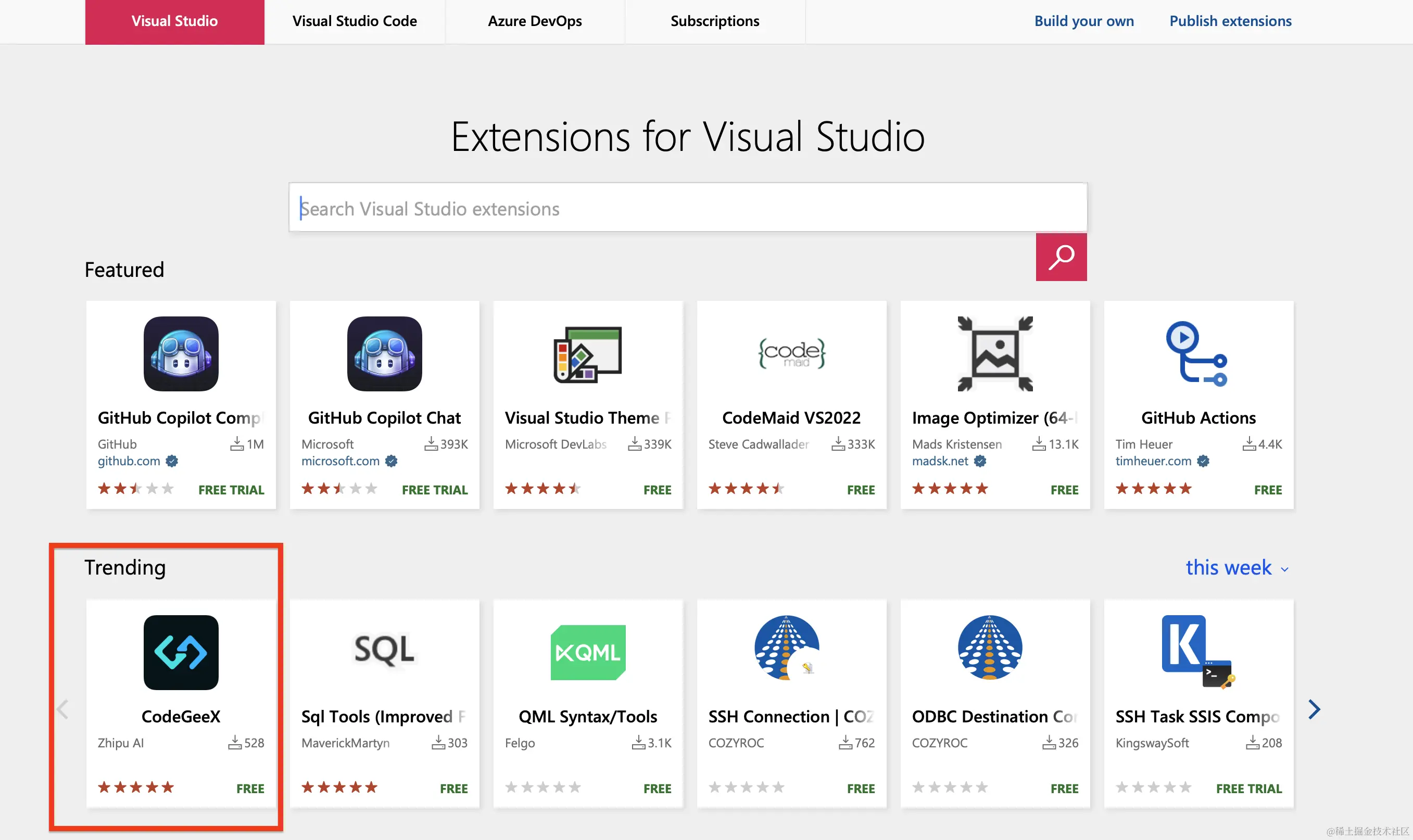Click the Mads Kristensen publisher name
This screenshot has height=840, width=1413.
click(957, 444)
